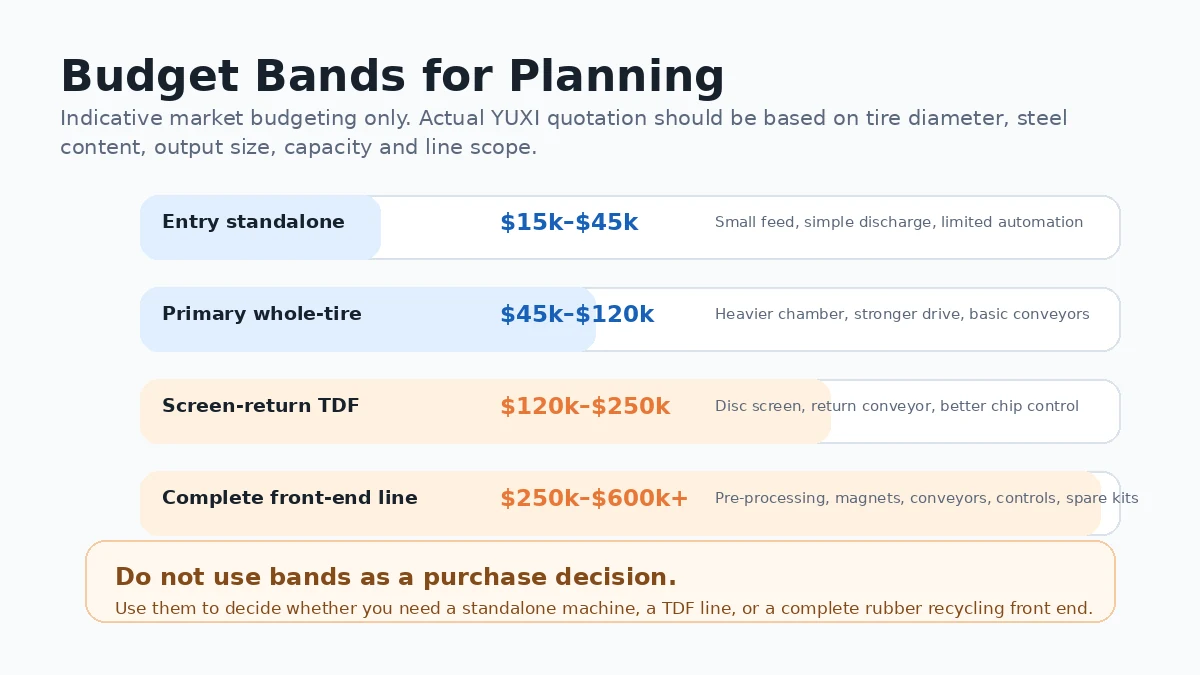Click the $15k–$45k price
The image size is (1200, 675).
click(x=569, y=223)
